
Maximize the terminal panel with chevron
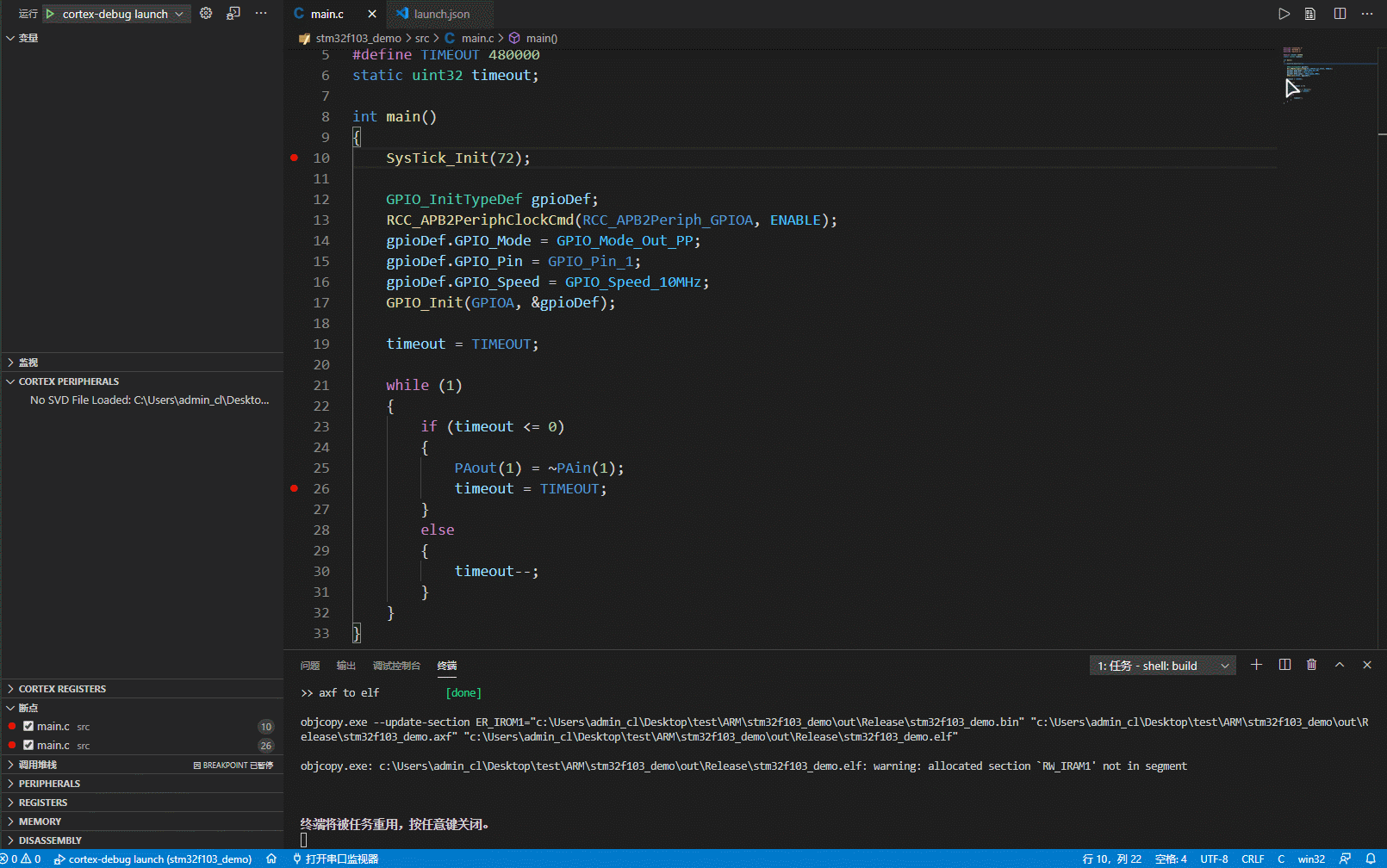(1339, 665)
